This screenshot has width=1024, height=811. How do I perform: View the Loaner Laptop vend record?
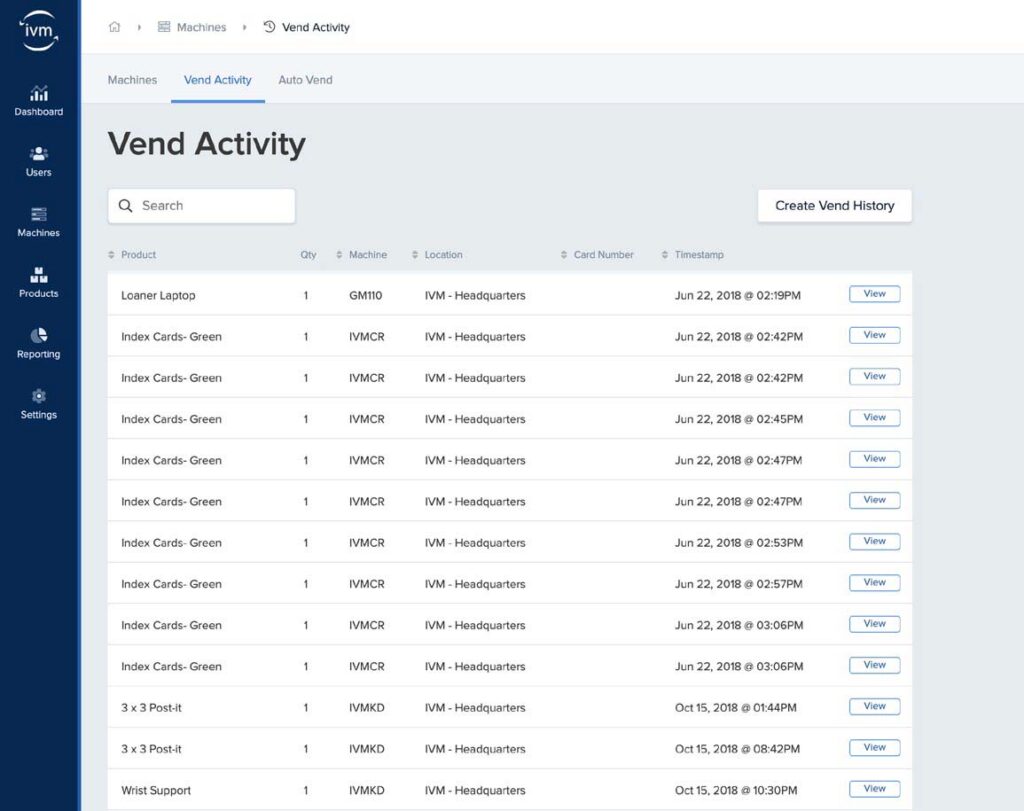pyautogui.click(x=874, y=294)
